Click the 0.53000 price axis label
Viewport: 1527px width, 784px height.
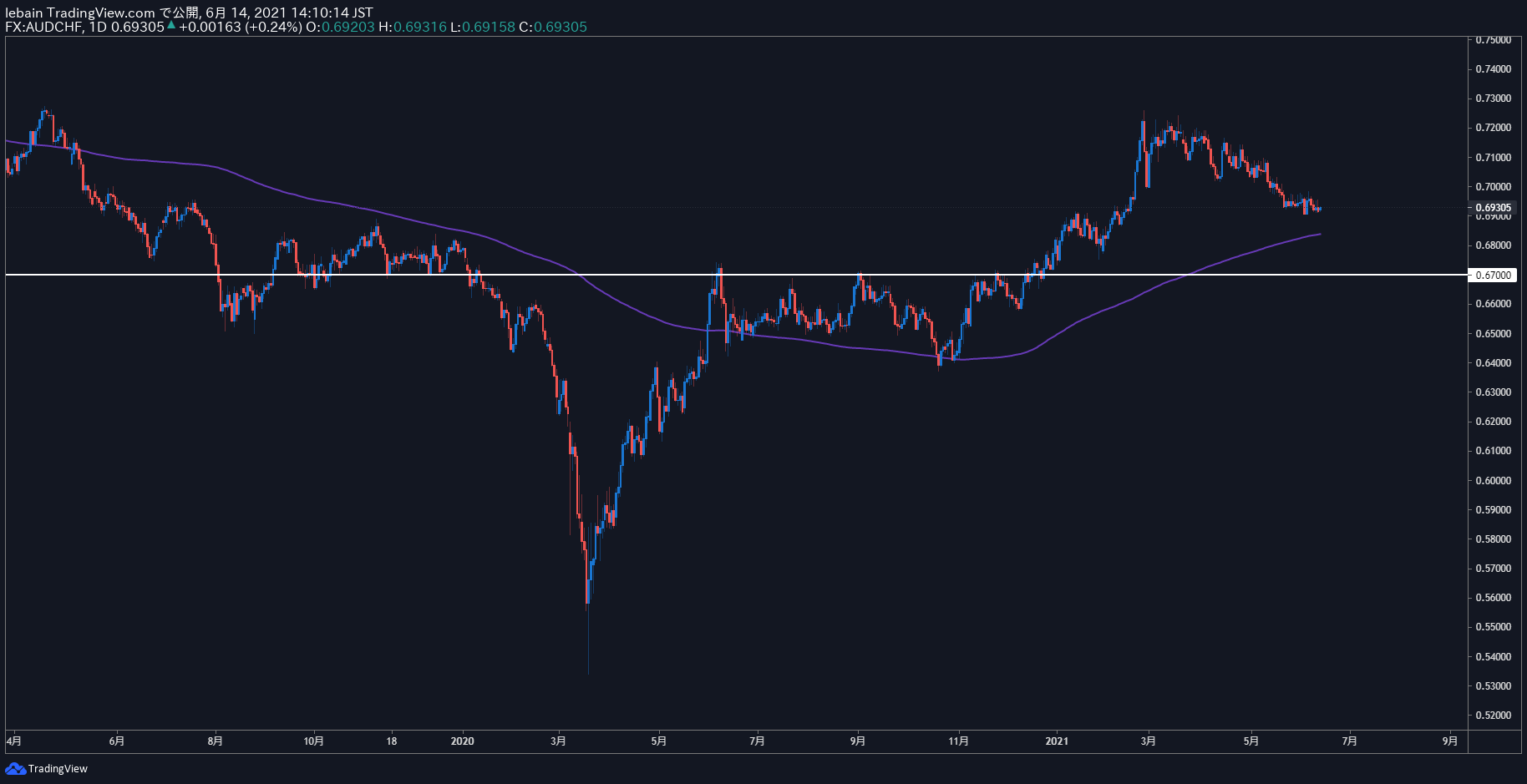[1493, 686]
